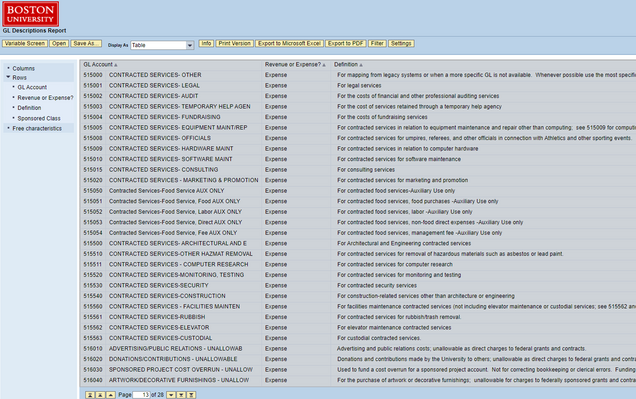This screenshot has height=399, width=636.
Task: Click the page number input field
Action: point(141,395)
